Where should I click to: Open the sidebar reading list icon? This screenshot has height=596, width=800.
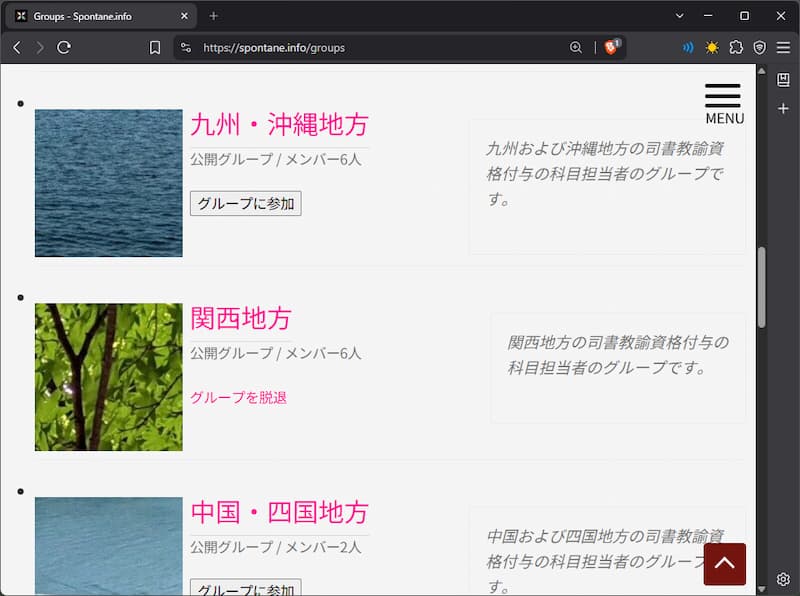783,80
